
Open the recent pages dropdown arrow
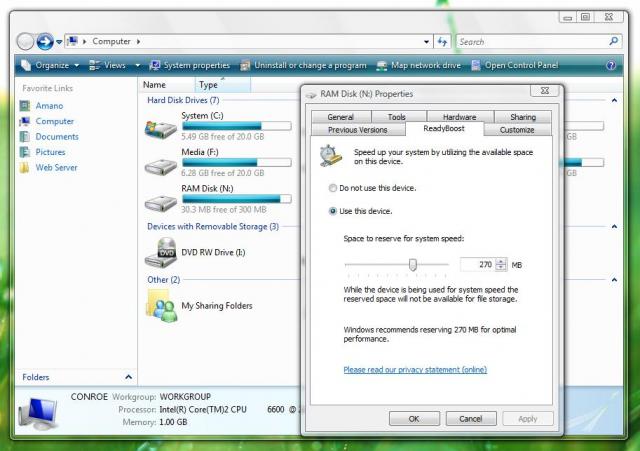(59, 42)
